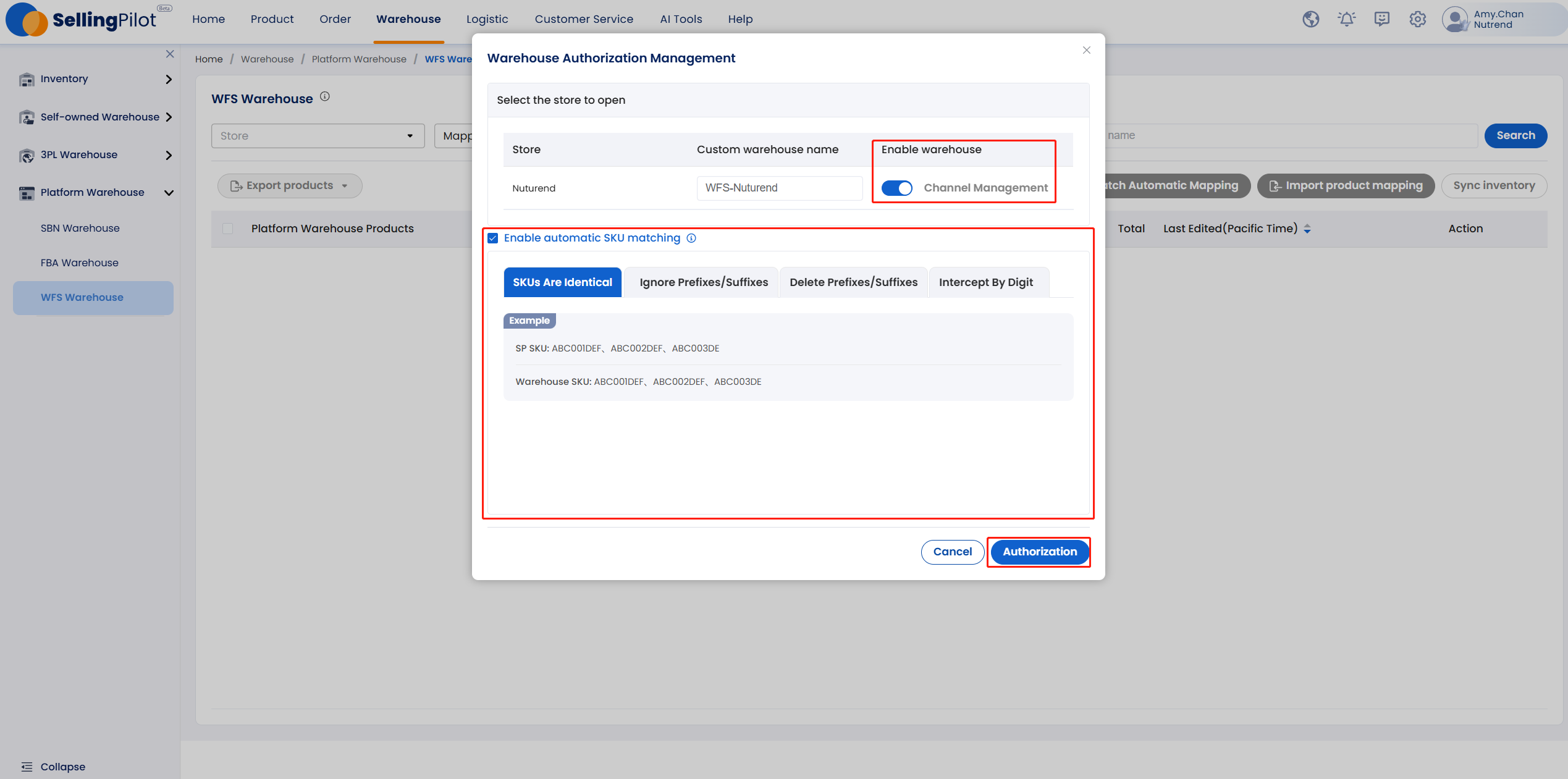1568x779 pixels.
Task: Expand the Inventory sidebar section
Action: pyautogui.click(x=169, y=80)
